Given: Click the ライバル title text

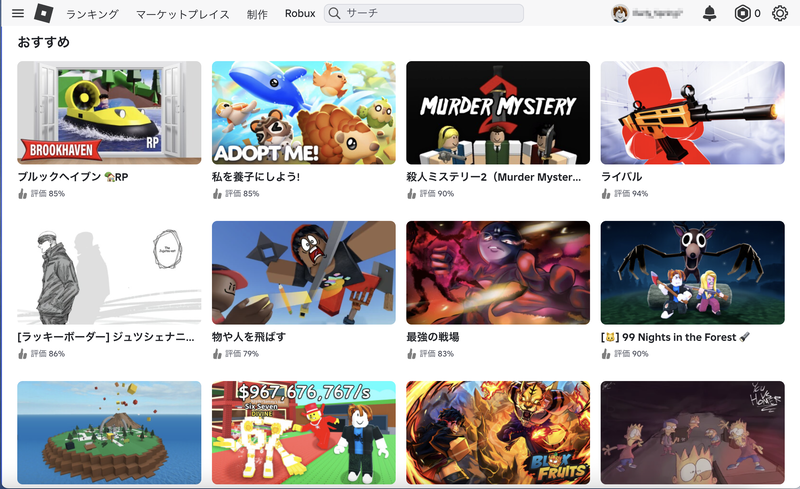Looking at the screenshot, I should pyautogui.click(x=621, y=177).
